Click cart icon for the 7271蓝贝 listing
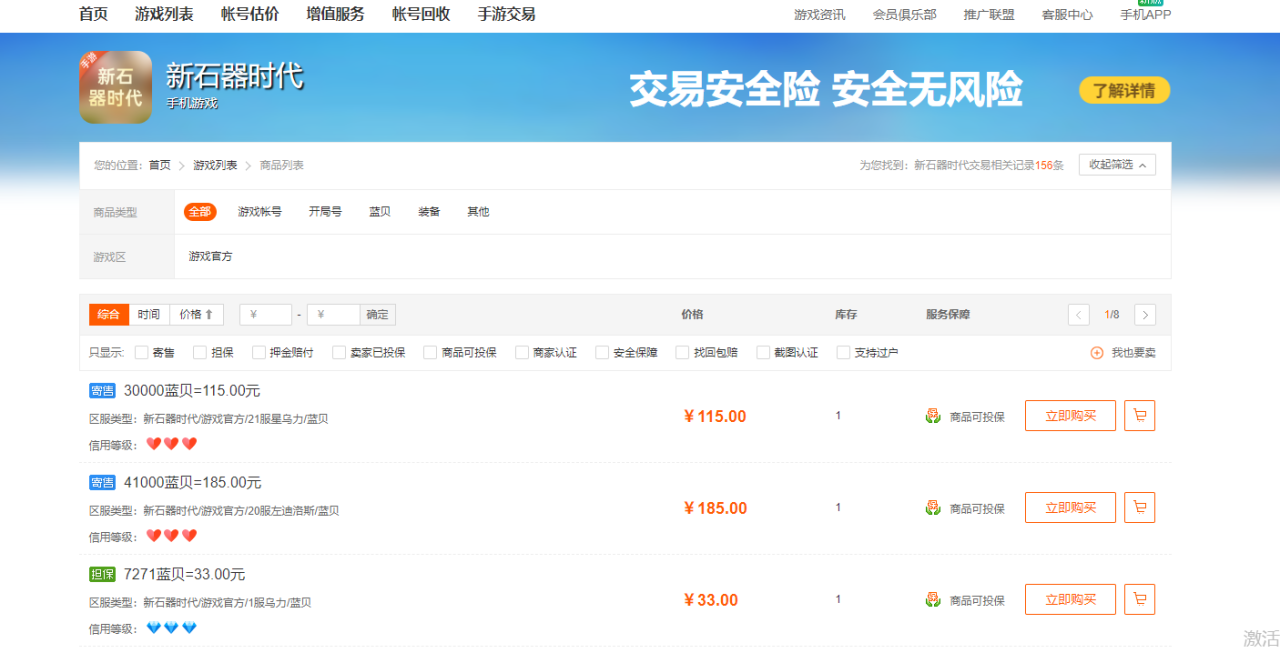This screenshot has height=653, width=1280. point(1139,599)
